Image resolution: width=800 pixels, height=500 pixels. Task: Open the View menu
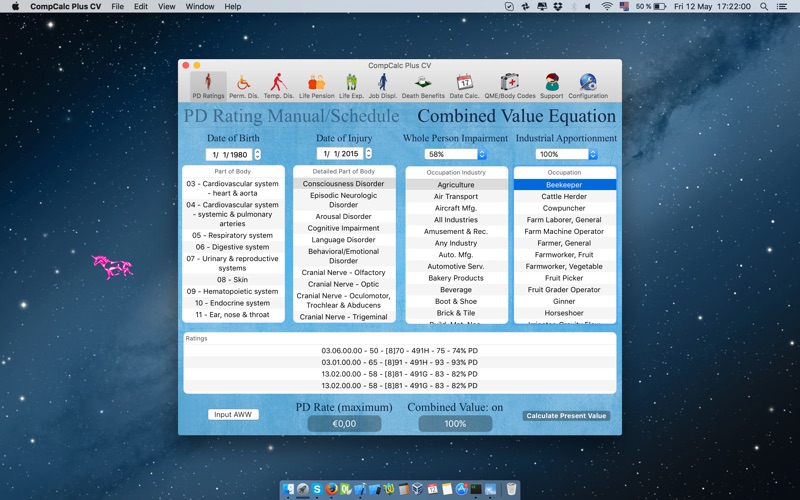(x=166, y=7)
